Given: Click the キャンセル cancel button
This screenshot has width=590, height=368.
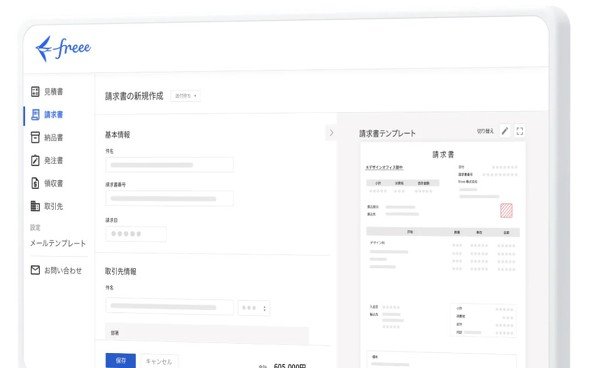Looking at the screenshot, I should pyautogui.click(x=159, y=361).
